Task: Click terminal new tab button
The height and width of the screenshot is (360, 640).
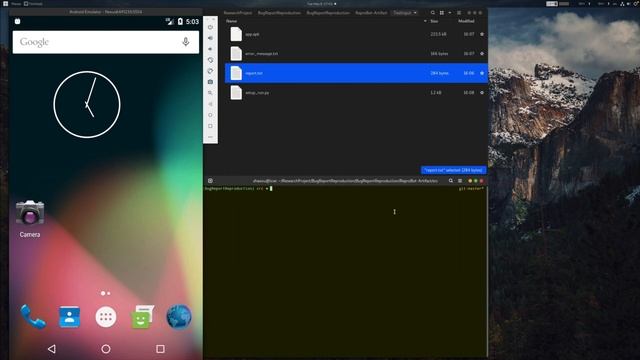Action: click(x=210, y=180)
